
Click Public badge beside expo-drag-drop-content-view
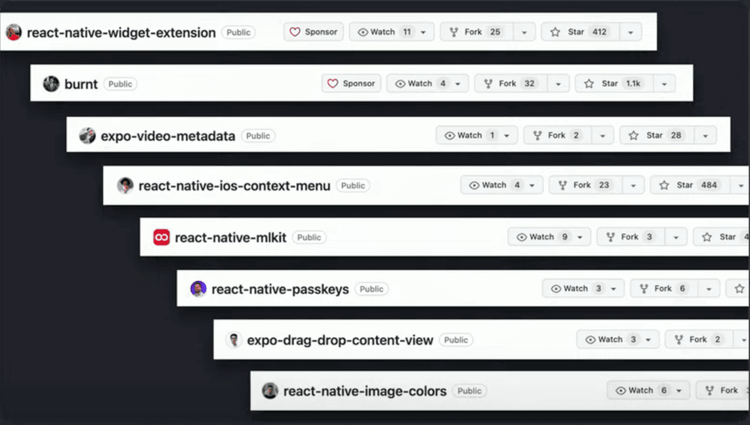456,340
